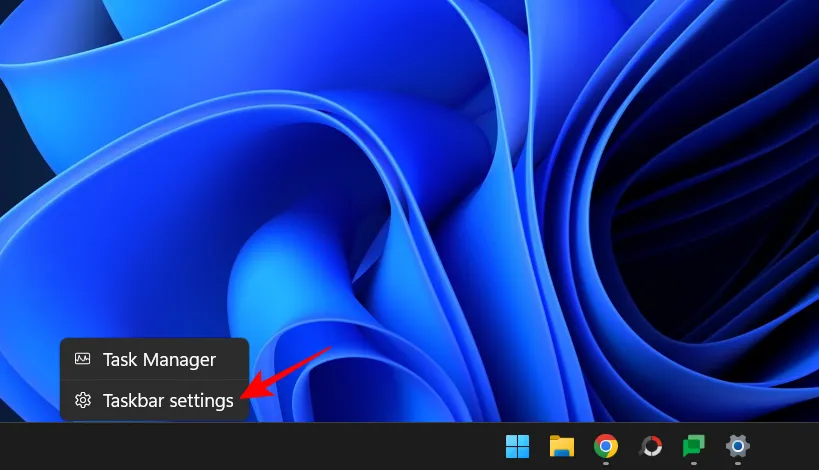Open Google Chrome from the taskbar
Viewport: 819px width, 470px height.
[x=605, y=446]
